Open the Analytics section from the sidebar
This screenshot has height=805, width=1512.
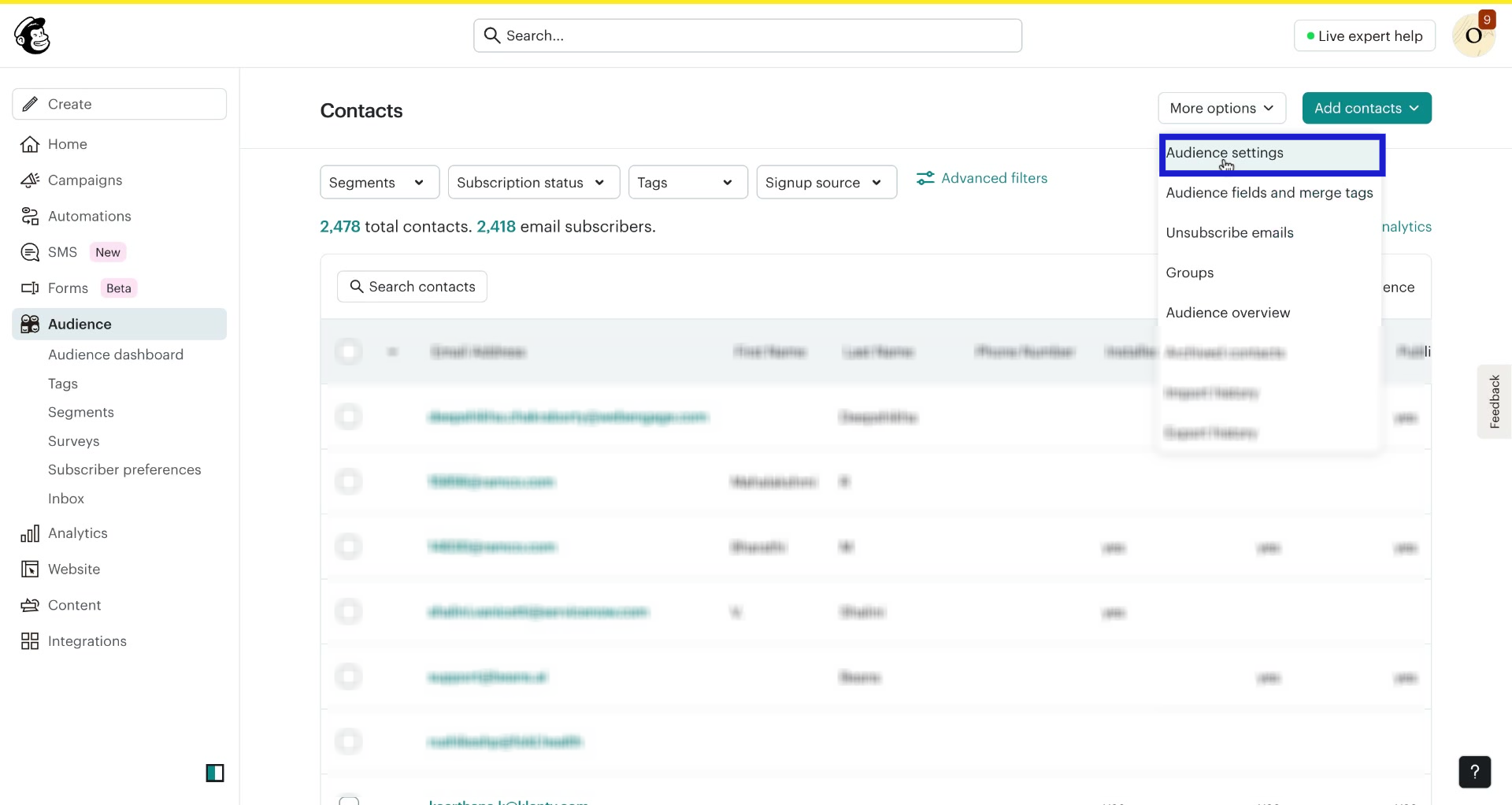78,532
